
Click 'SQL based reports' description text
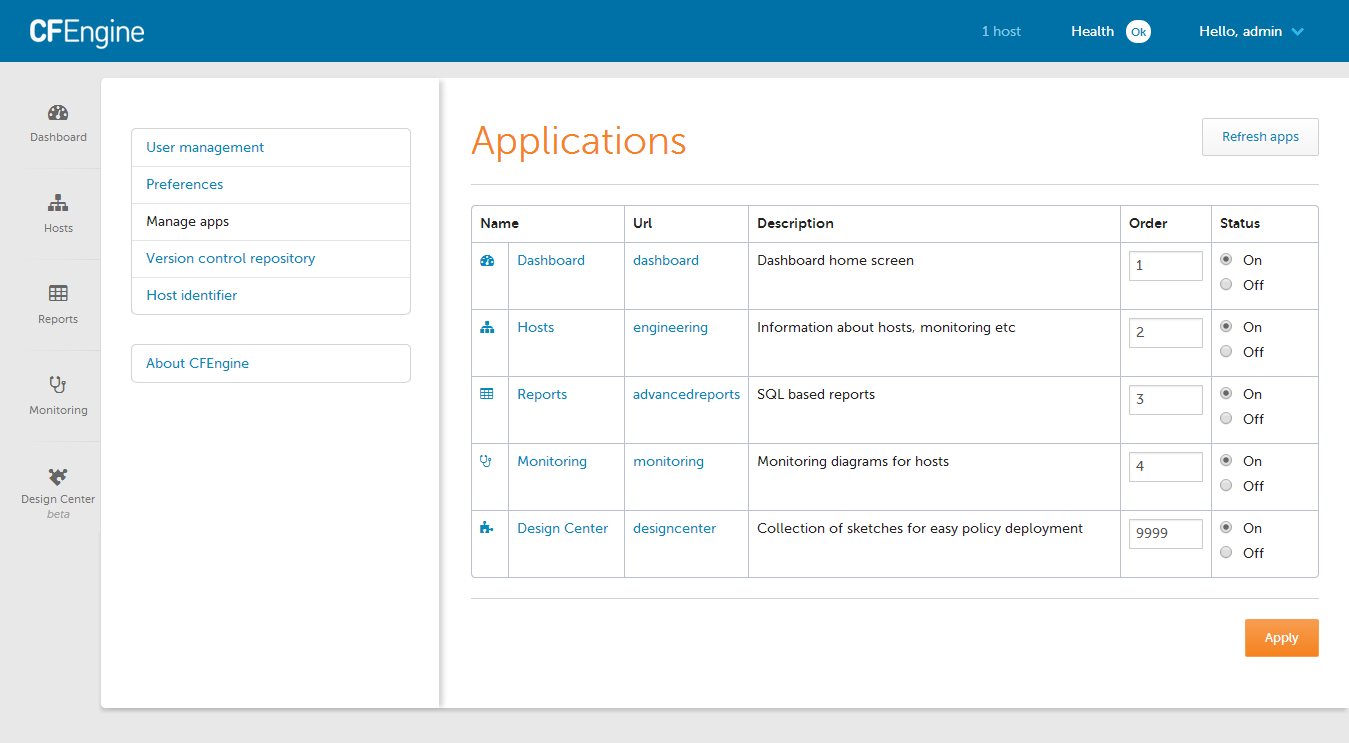pyautogui.click(x=816, y=394)
